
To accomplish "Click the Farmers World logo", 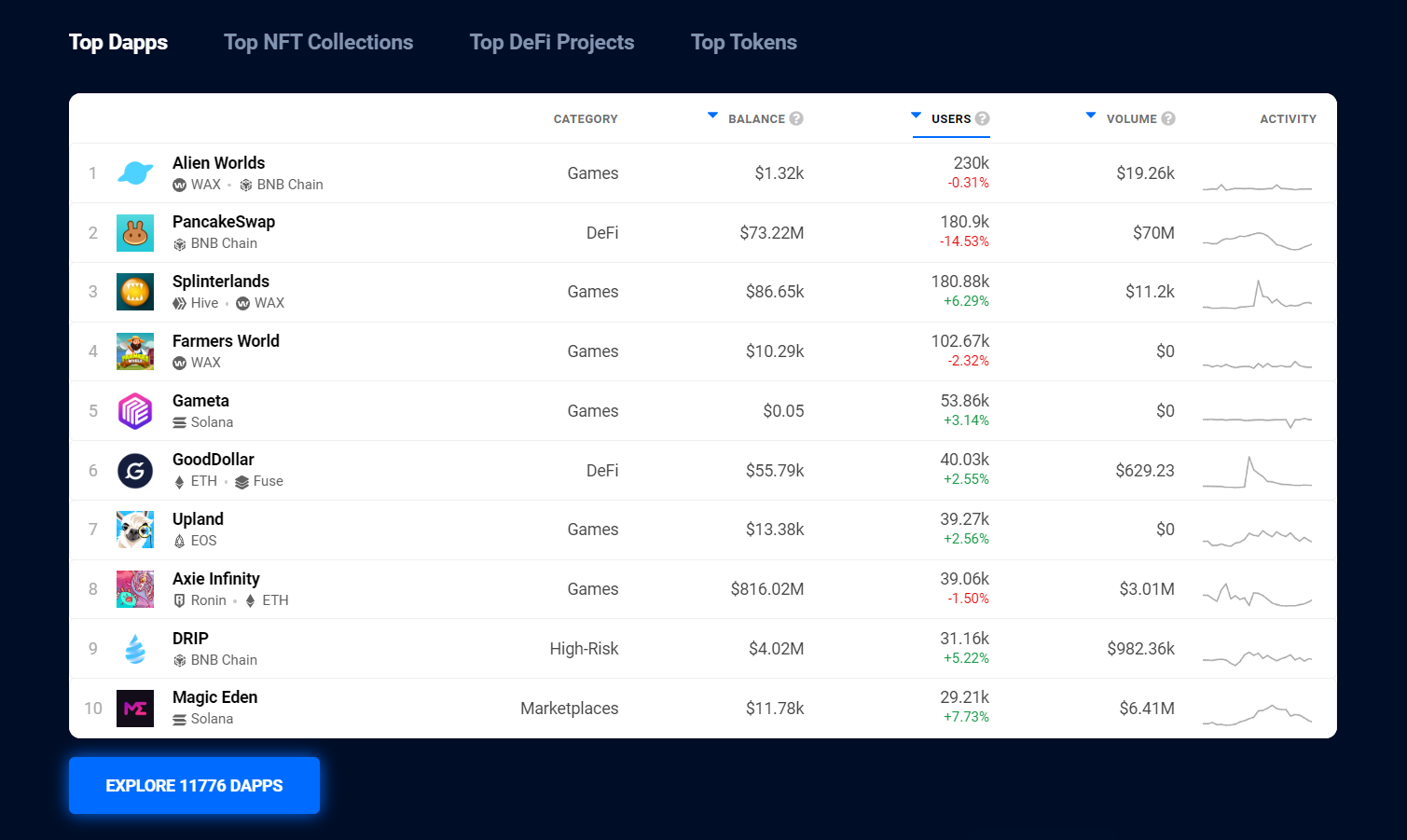I will pos(135,351).
